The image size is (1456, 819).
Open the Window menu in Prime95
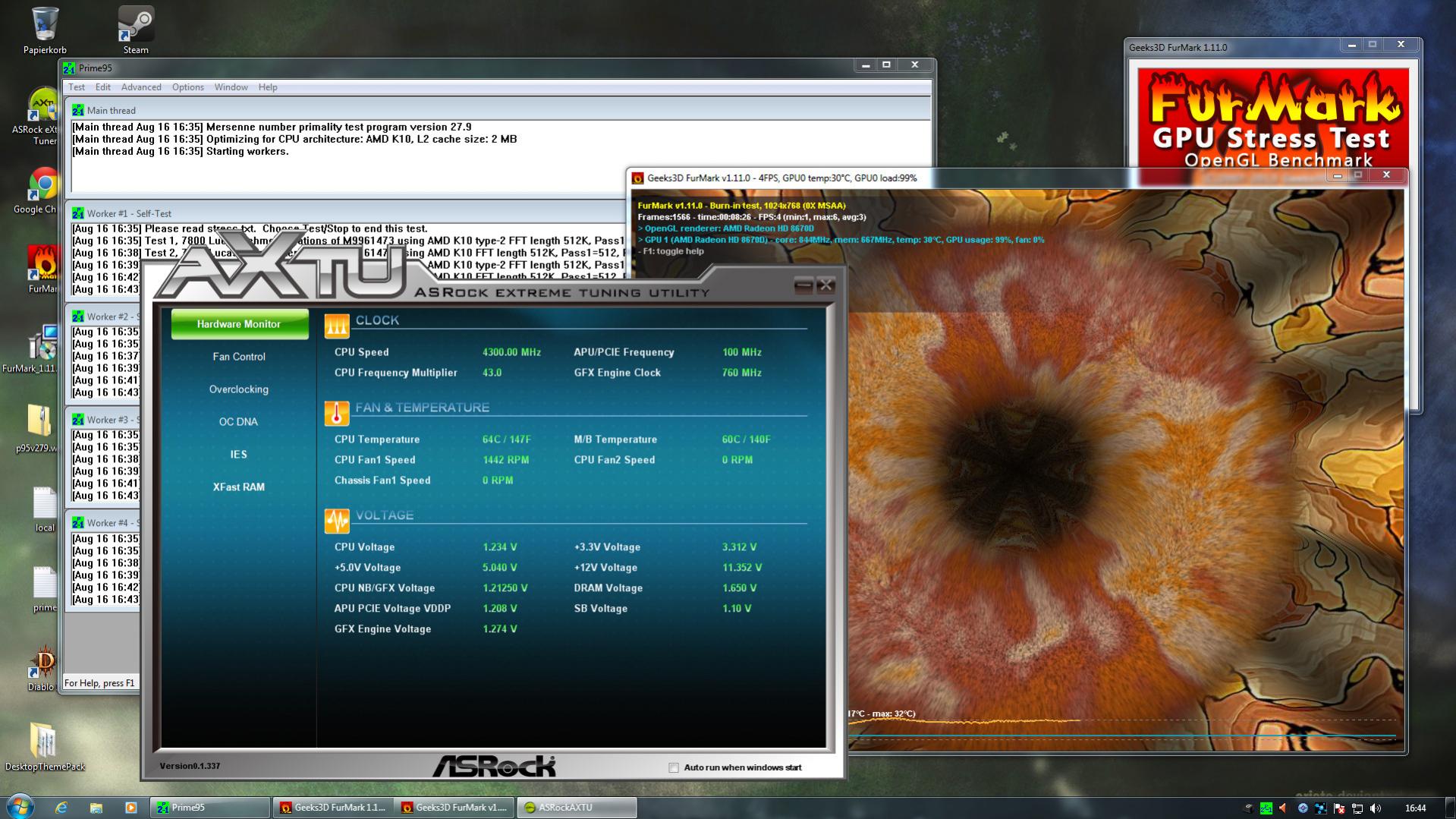pyautogui.click(x=231, y=87)
